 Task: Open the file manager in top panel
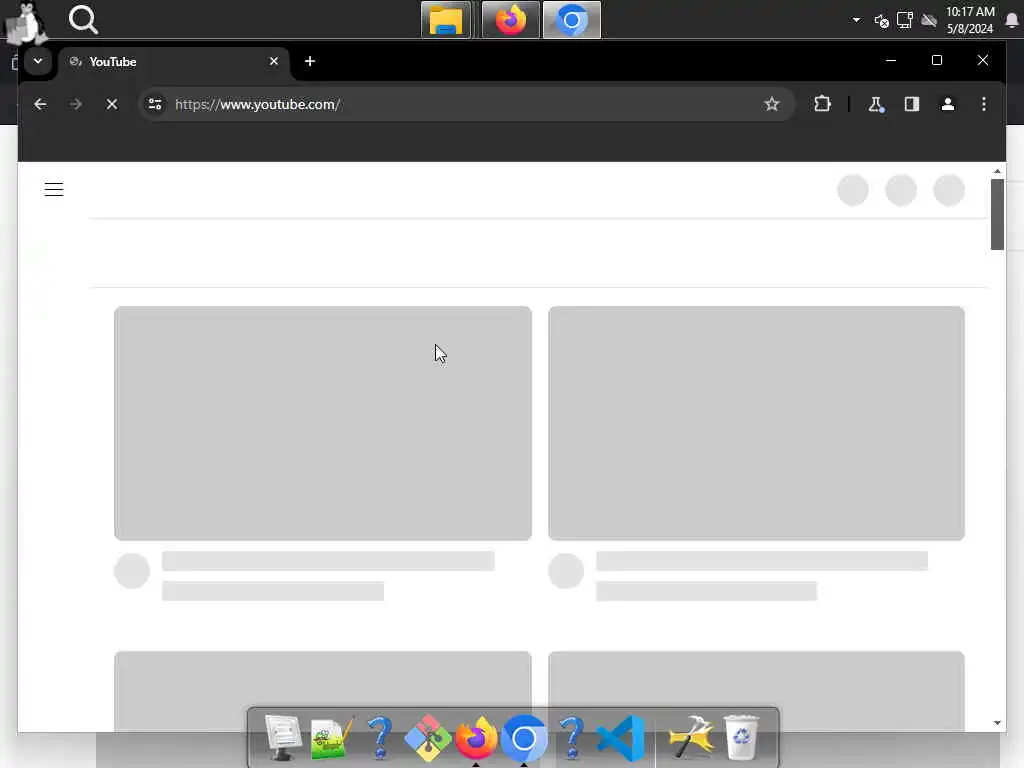tap(446, 20)
